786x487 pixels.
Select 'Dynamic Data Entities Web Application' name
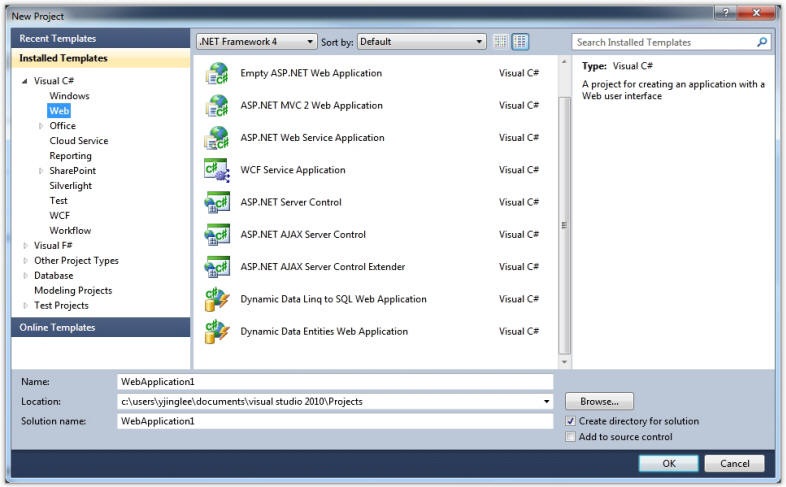(x=324, y=332)
